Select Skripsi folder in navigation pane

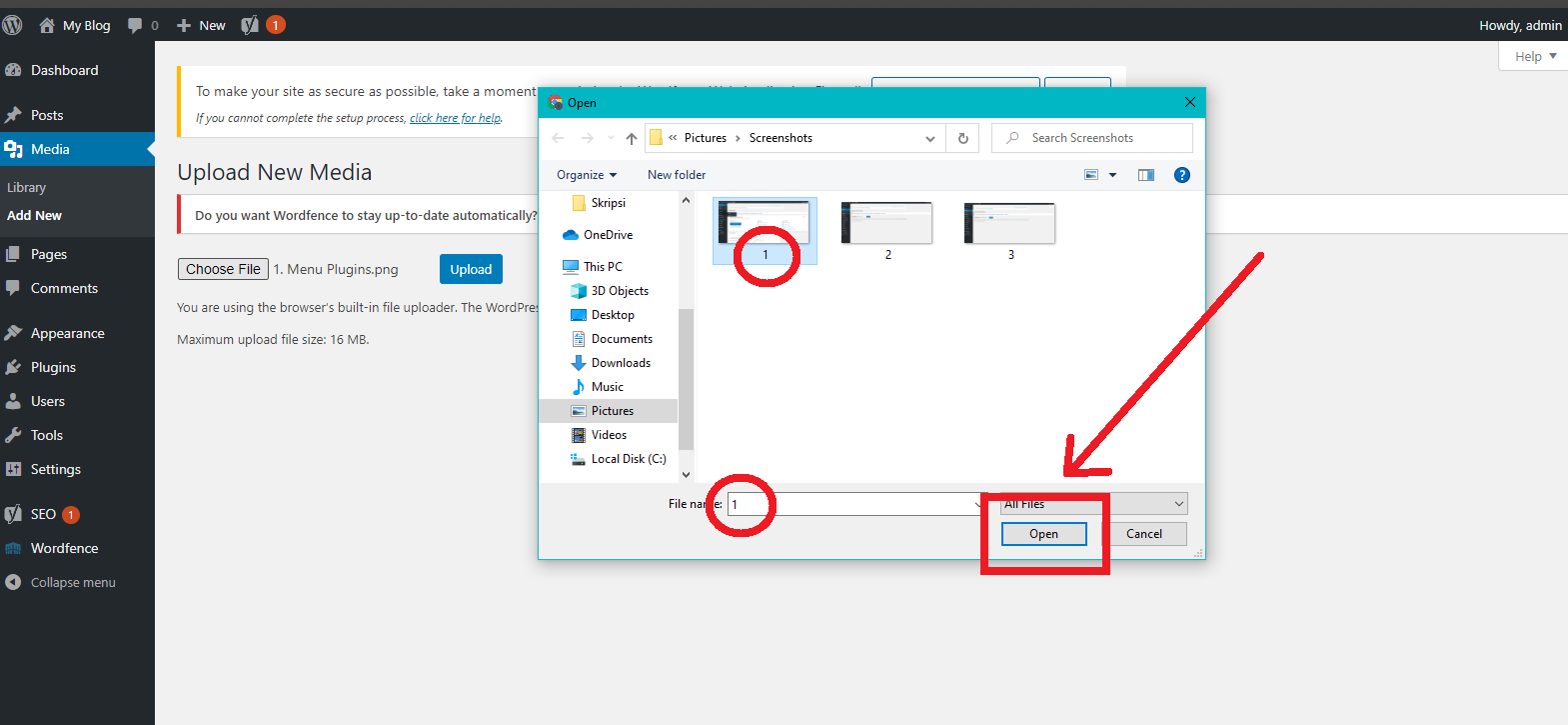[608, 203]
